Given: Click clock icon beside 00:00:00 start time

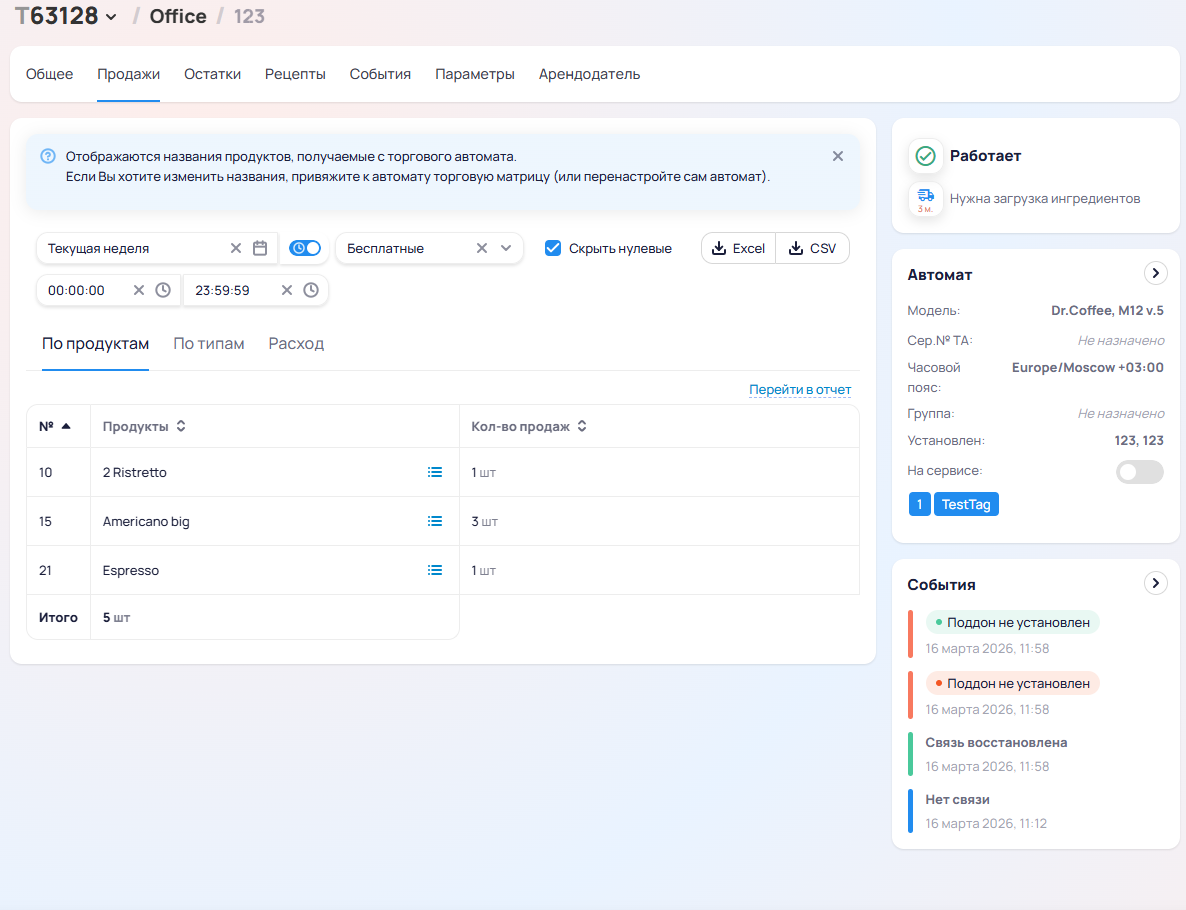Looking at the screenshot, I should [x=163, y=290].
